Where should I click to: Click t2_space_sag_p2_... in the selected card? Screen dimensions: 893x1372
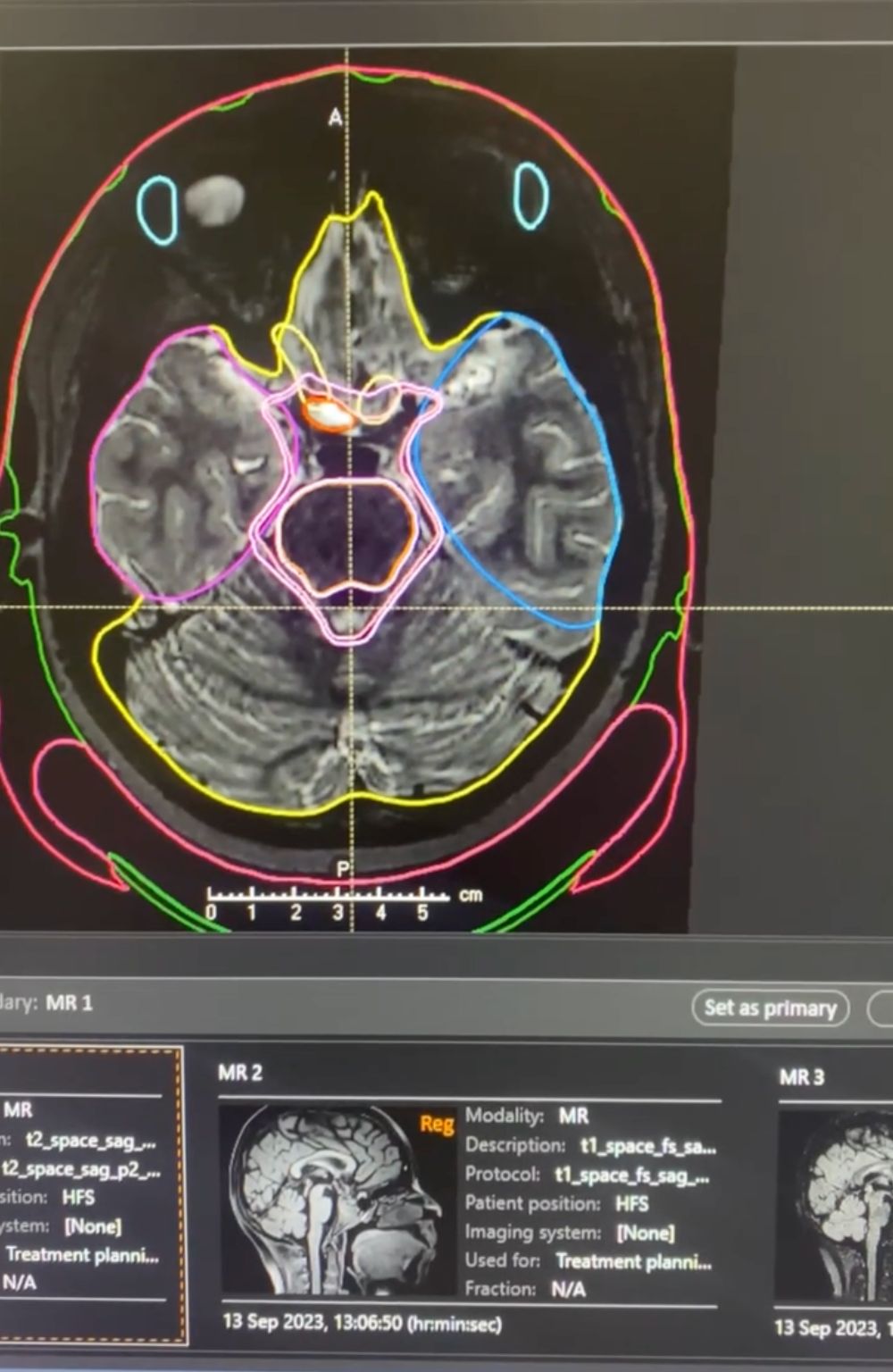click(x=81, y=1168)
